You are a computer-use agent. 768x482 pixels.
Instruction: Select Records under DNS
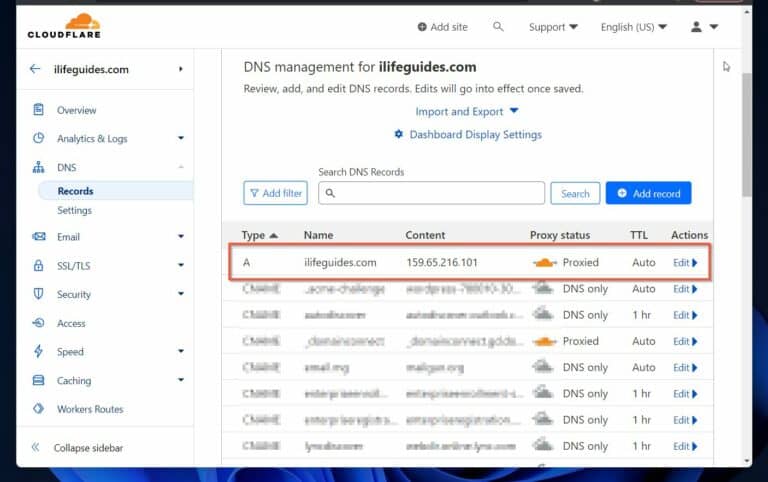point(75,191)
